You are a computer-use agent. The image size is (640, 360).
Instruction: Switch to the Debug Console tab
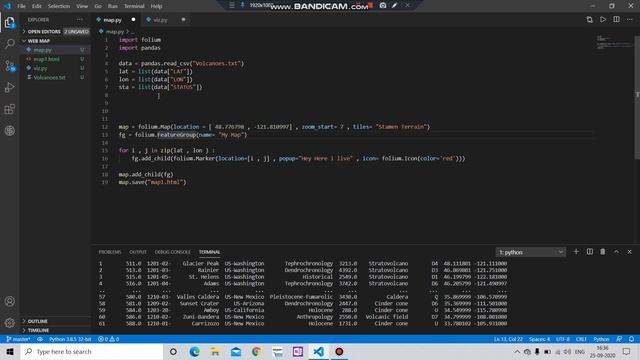point(173,252)
